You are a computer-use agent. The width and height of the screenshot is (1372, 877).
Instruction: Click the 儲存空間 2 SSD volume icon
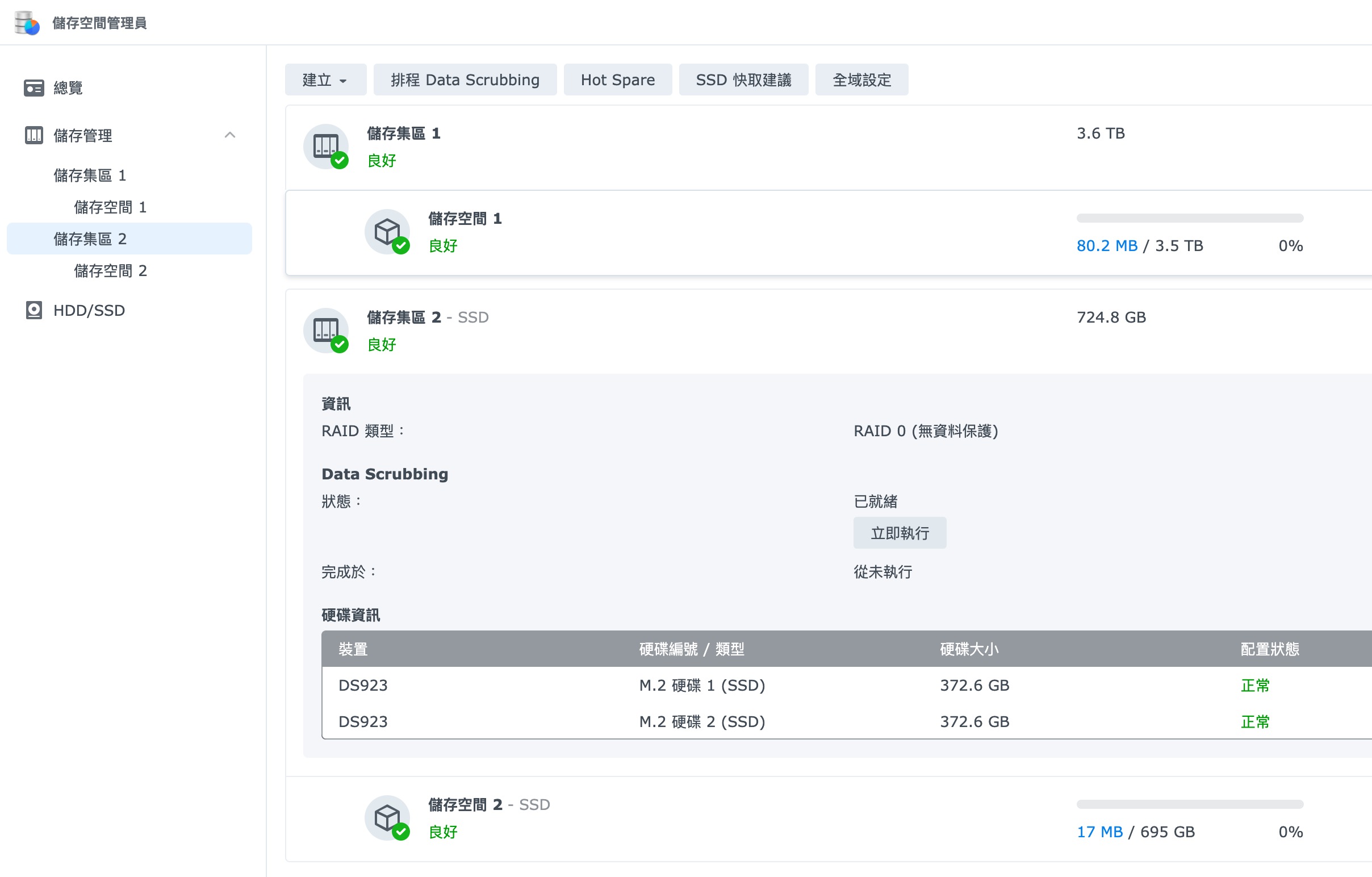click(x=387, y=818)
